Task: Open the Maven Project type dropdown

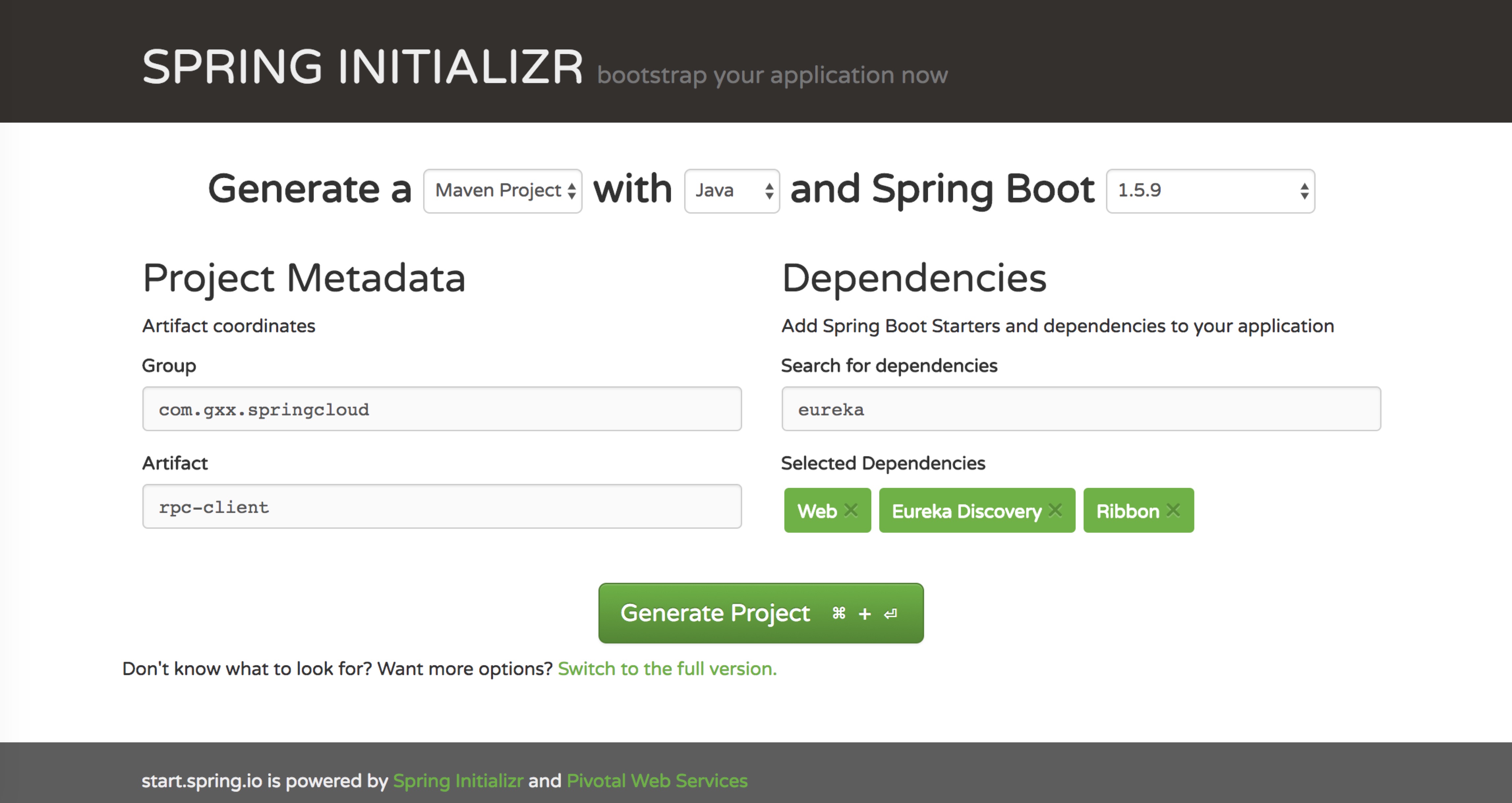Action: 503,191
